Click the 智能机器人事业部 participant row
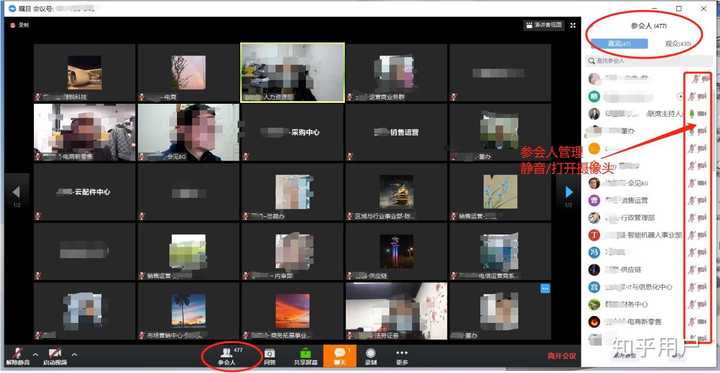Viewport: 720px width, 373px height. click(649, 235)
